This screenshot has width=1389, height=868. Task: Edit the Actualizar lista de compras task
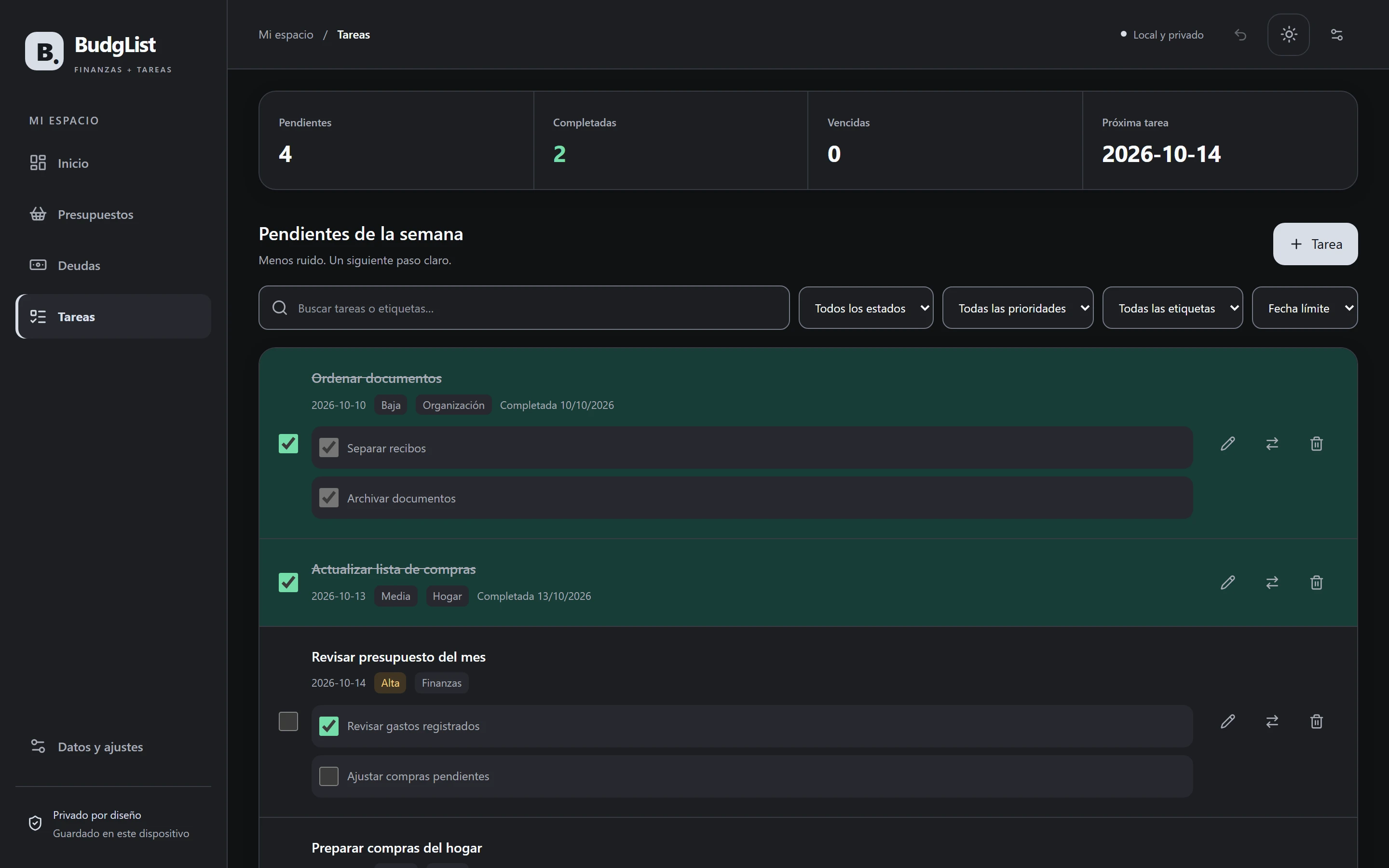tap(1228, 583)
